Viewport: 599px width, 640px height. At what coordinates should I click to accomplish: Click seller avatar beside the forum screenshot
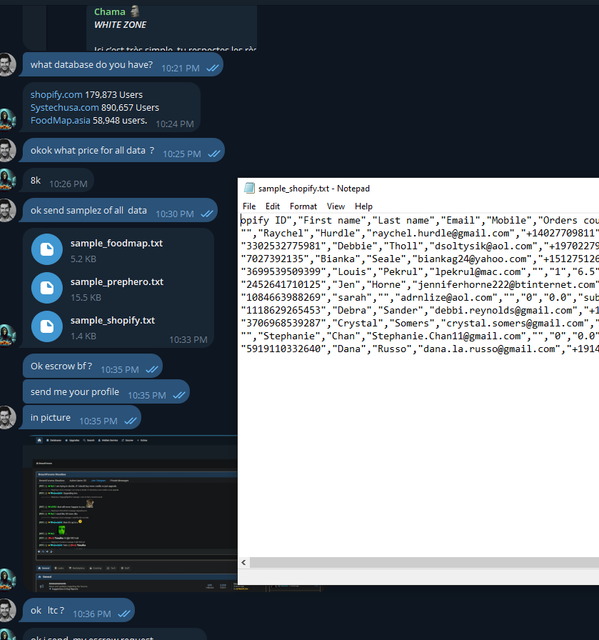point(7,580)
